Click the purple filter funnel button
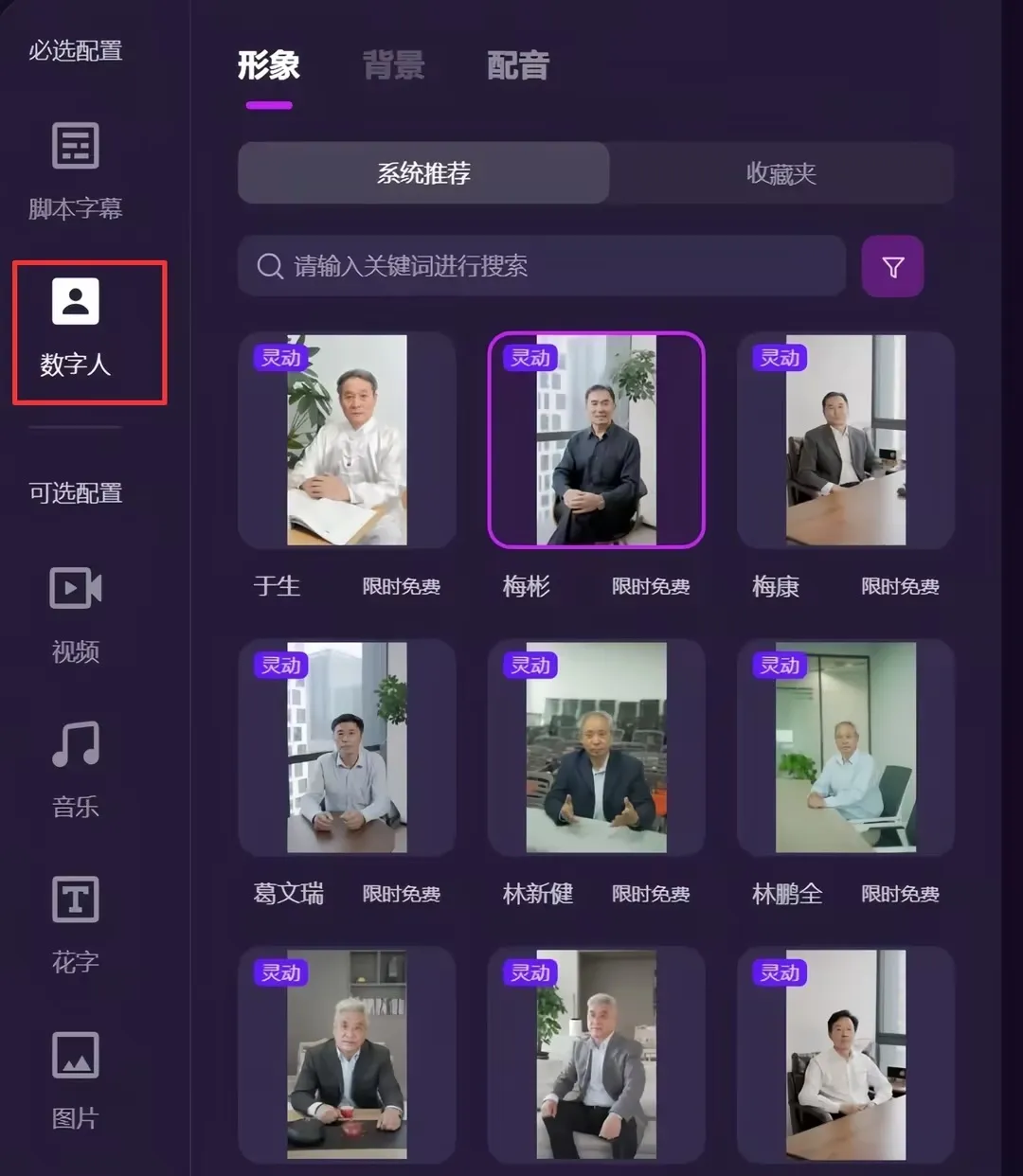The image size is (1023, 1176). [892, 266]
